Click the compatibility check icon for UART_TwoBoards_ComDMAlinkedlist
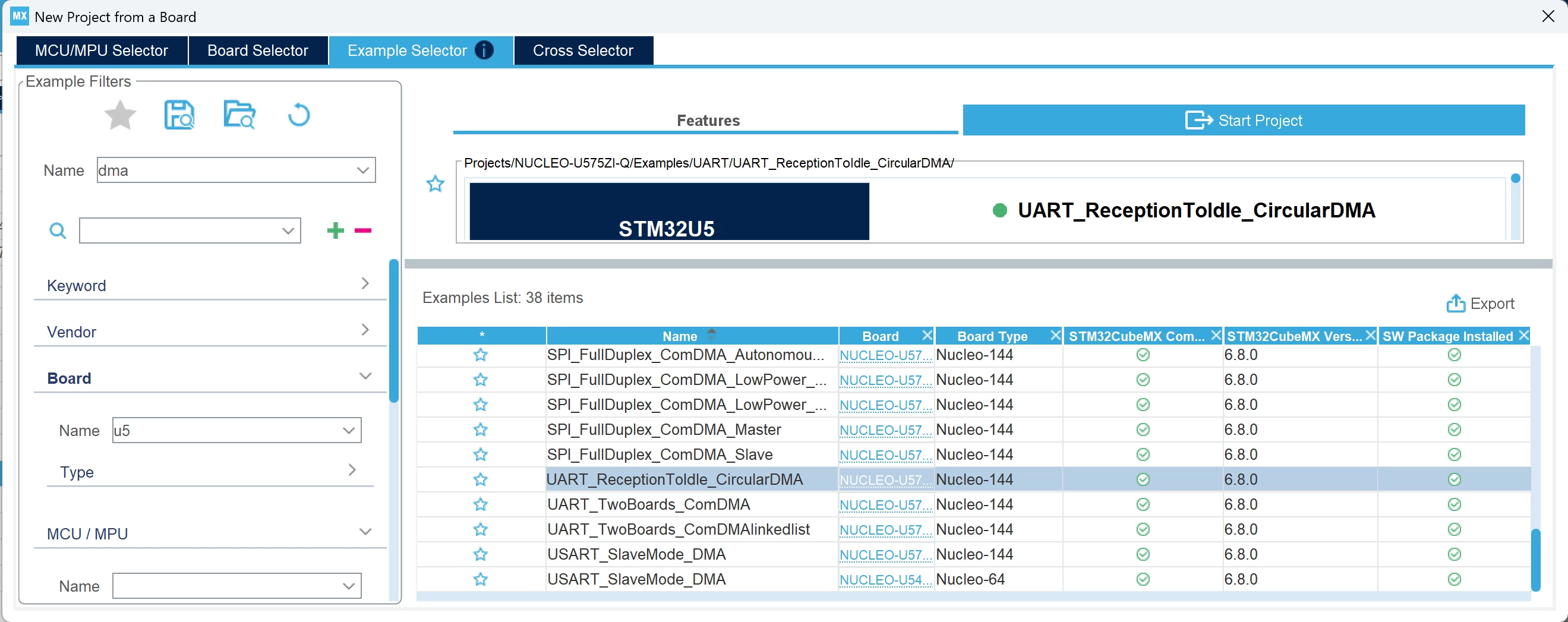Image resolution: width=1568 pixels, height=622 pixels. [1143, 529]
